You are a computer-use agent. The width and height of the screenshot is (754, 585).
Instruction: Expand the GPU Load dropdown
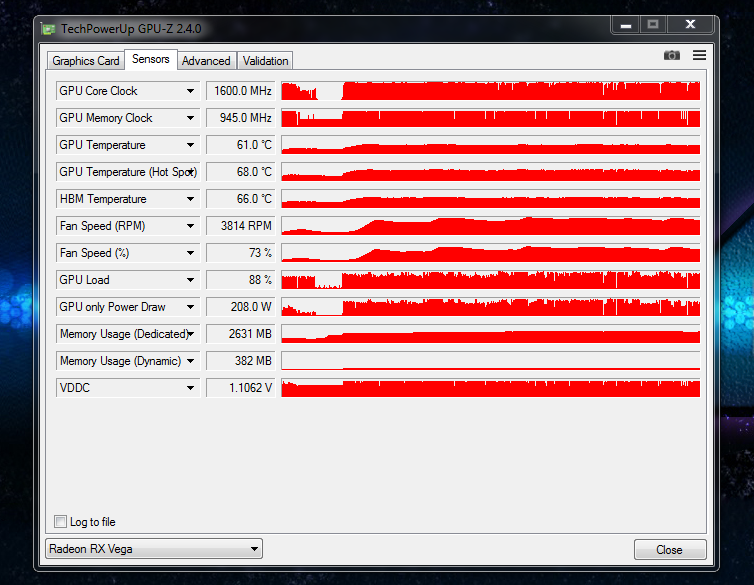[190, 280]
